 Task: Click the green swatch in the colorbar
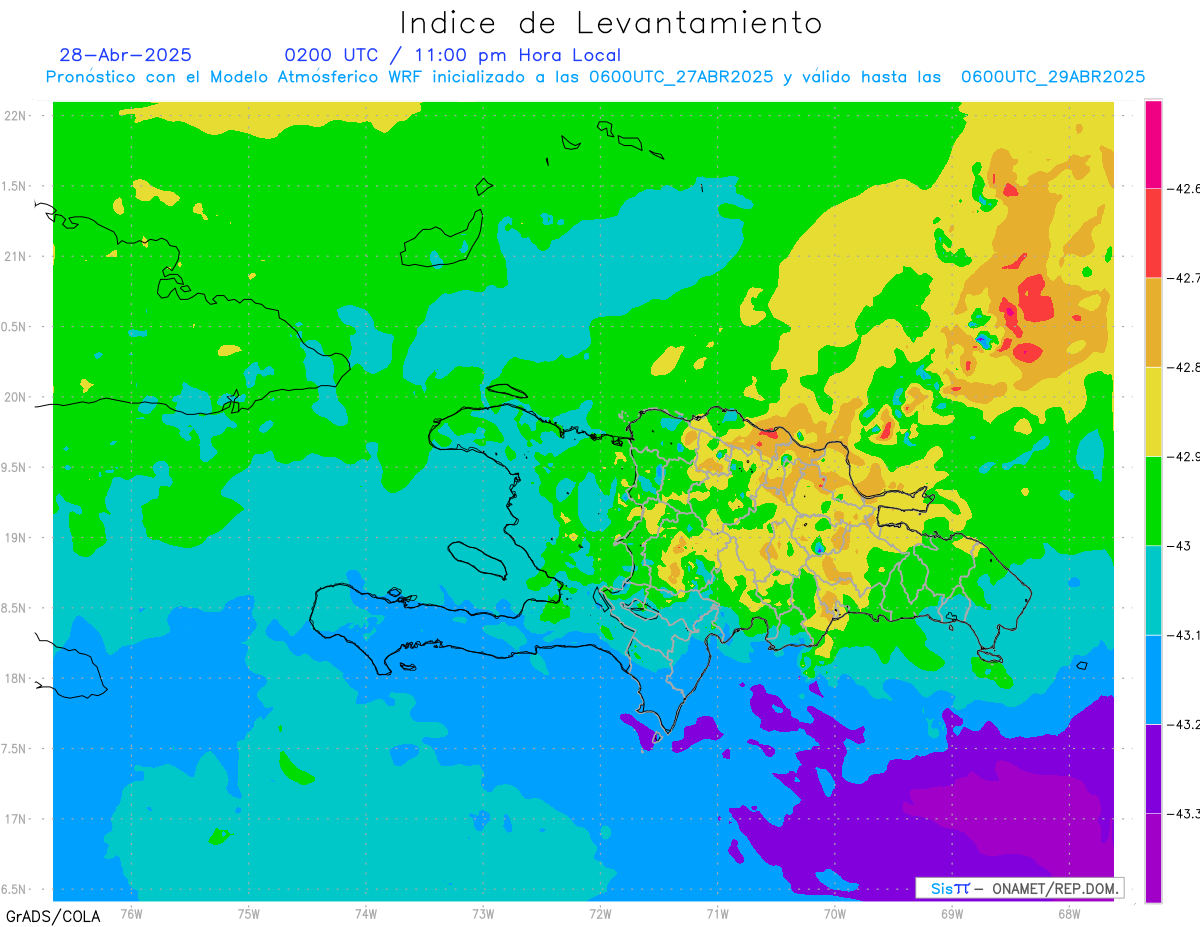tap(1153, 500)
